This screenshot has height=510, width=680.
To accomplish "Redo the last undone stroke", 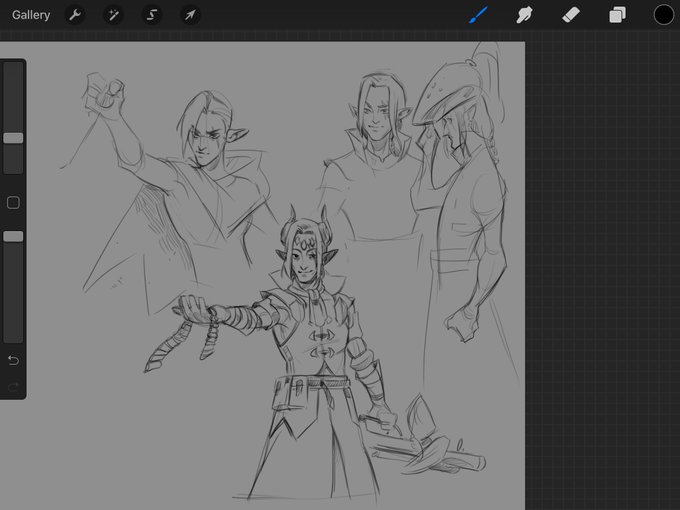I will pos(13,386).
